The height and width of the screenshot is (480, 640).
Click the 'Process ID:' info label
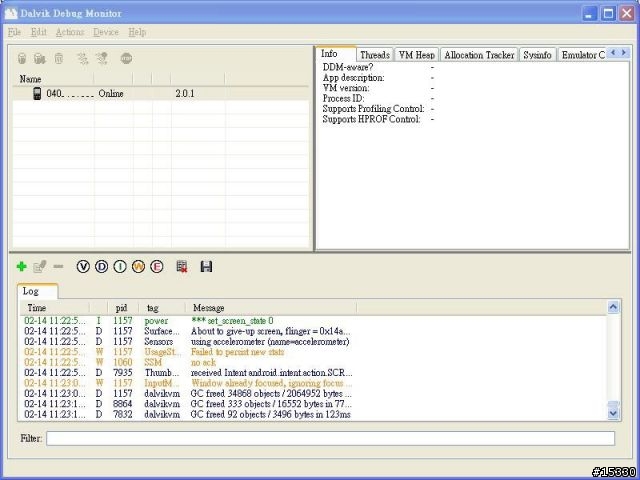point(343,98)
